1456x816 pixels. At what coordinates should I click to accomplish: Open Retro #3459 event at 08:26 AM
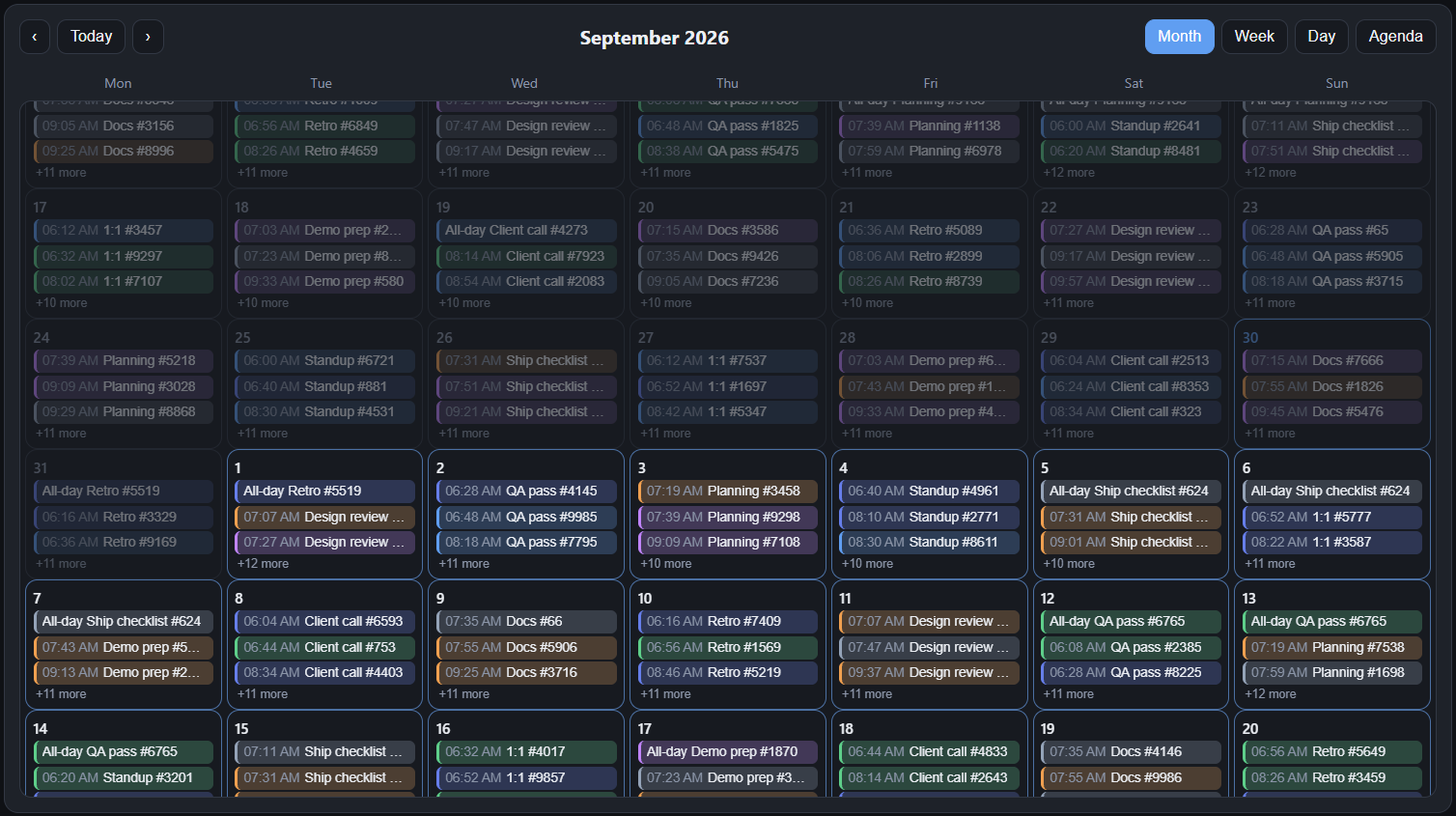[x=1332, y=777]
